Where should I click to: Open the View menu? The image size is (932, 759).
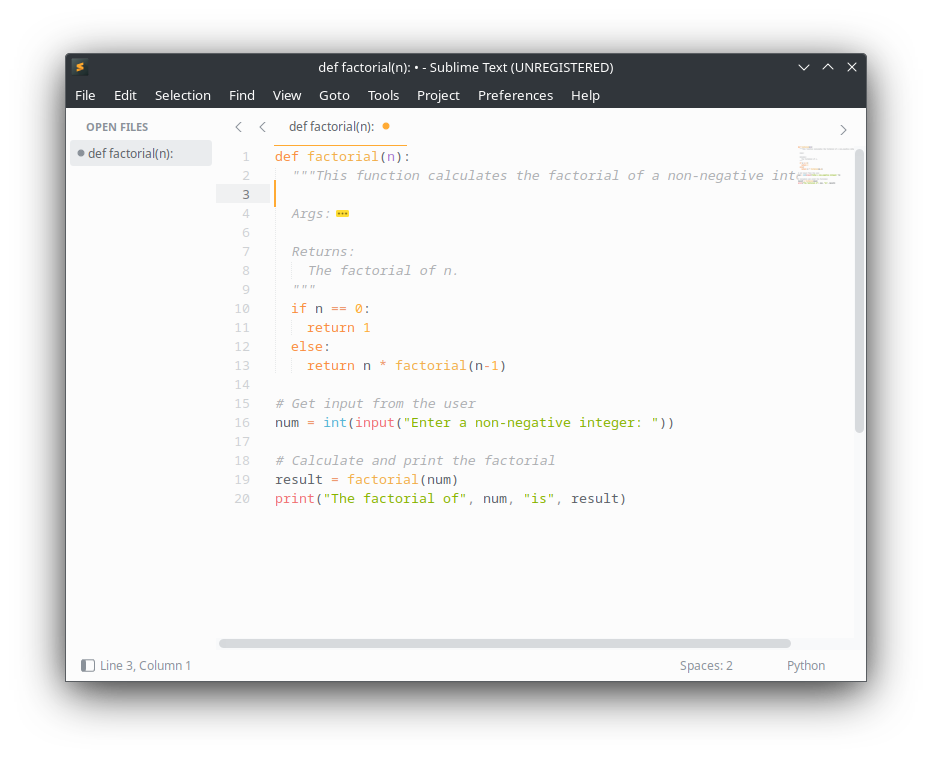pos(287,95)
